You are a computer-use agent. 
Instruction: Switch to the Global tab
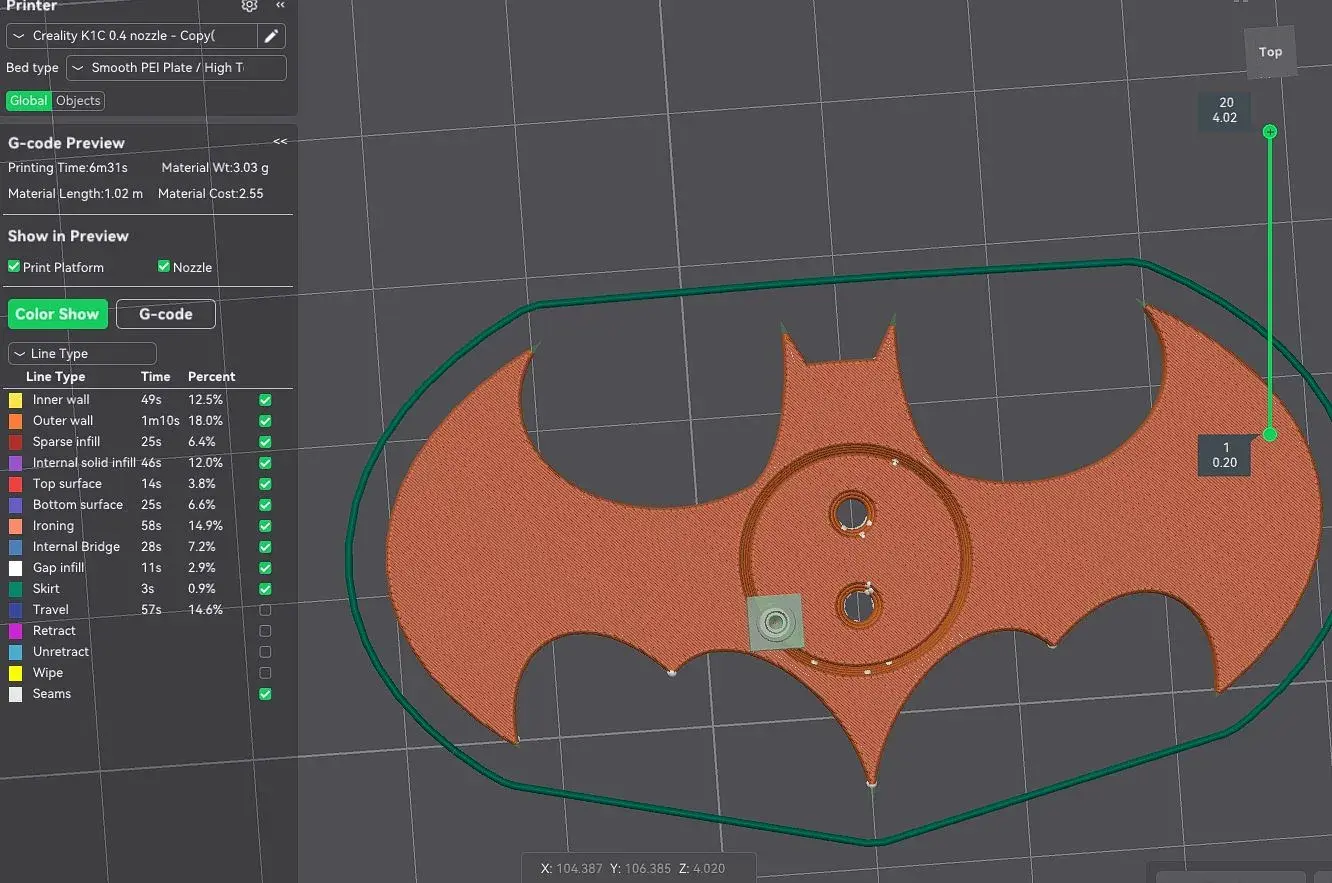click(x=29, y=101)
